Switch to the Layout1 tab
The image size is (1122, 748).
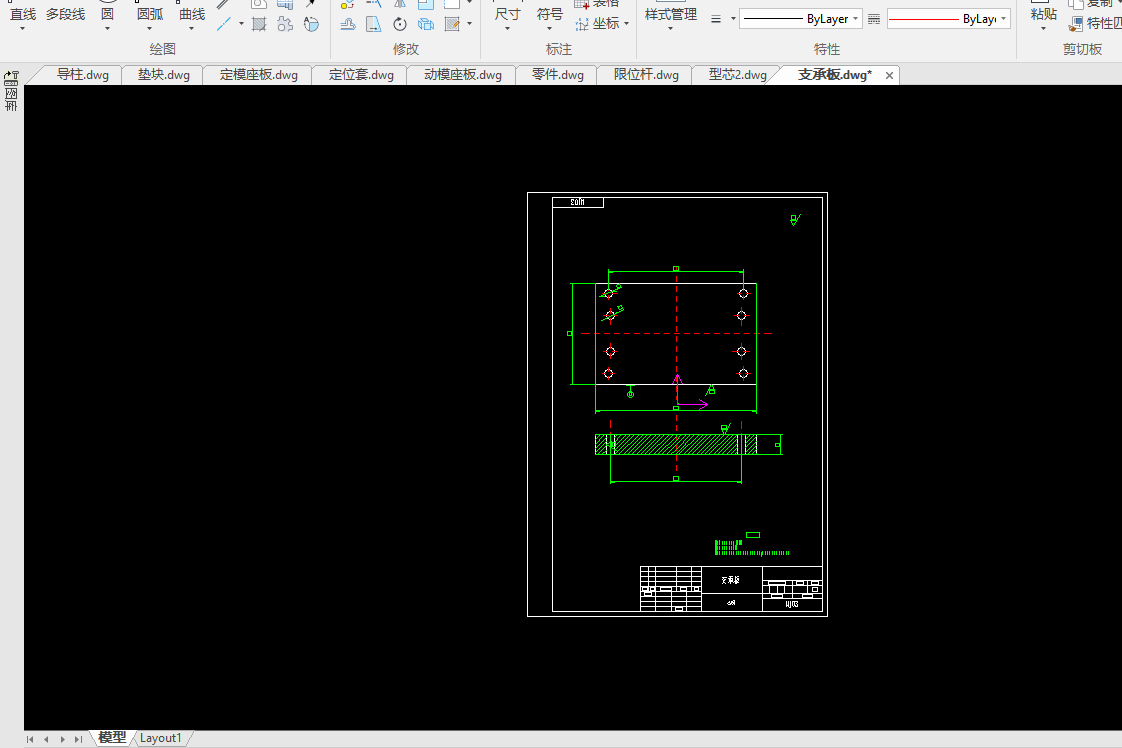(x=160, y=738)
